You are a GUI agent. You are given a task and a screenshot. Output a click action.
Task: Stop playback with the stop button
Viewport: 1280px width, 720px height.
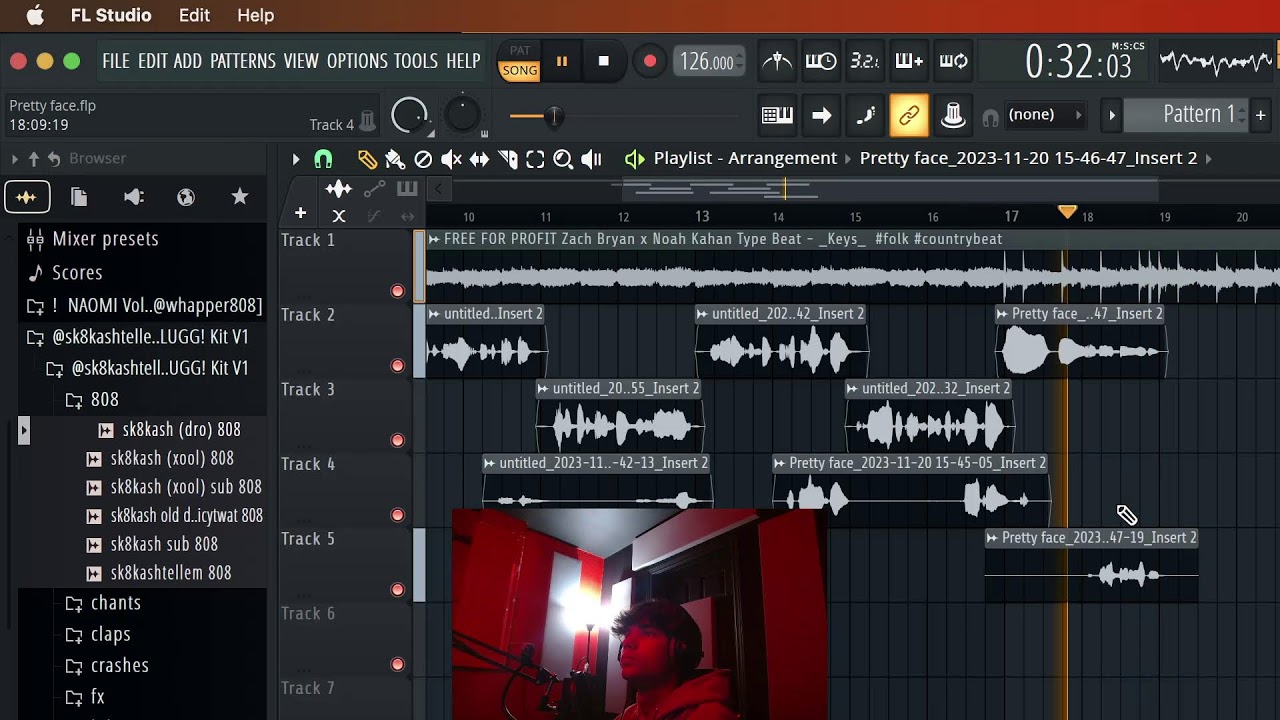click(603, 62)
